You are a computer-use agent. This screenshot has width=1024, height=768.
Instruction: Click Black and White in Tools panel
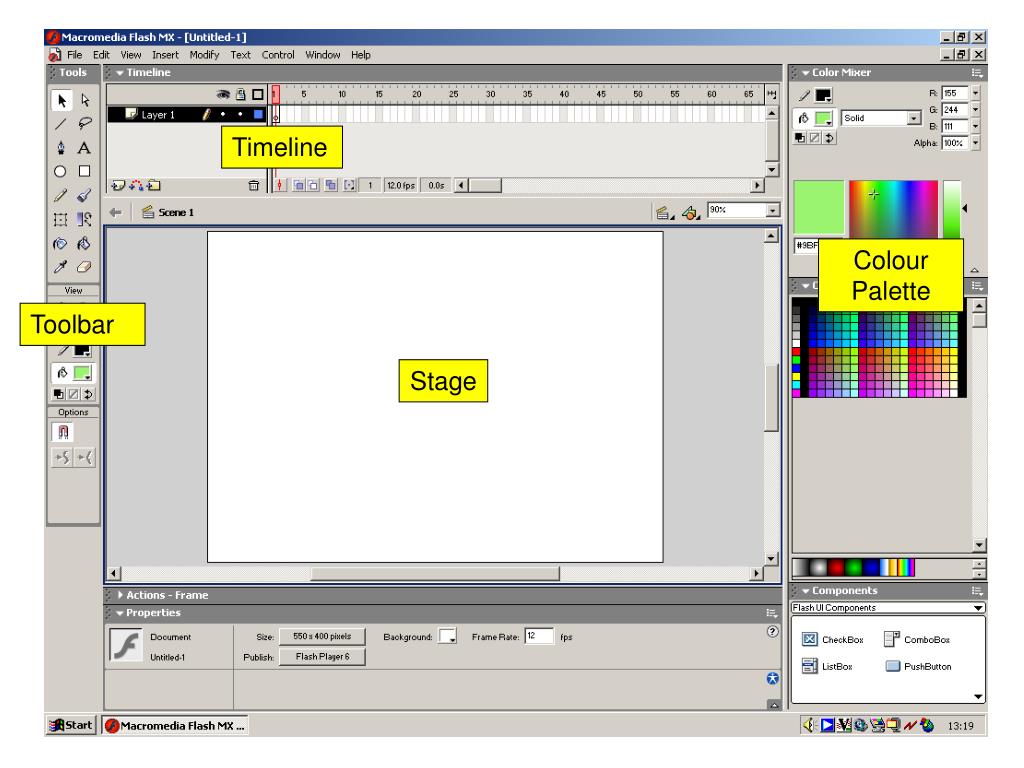(x=59, y=394)
